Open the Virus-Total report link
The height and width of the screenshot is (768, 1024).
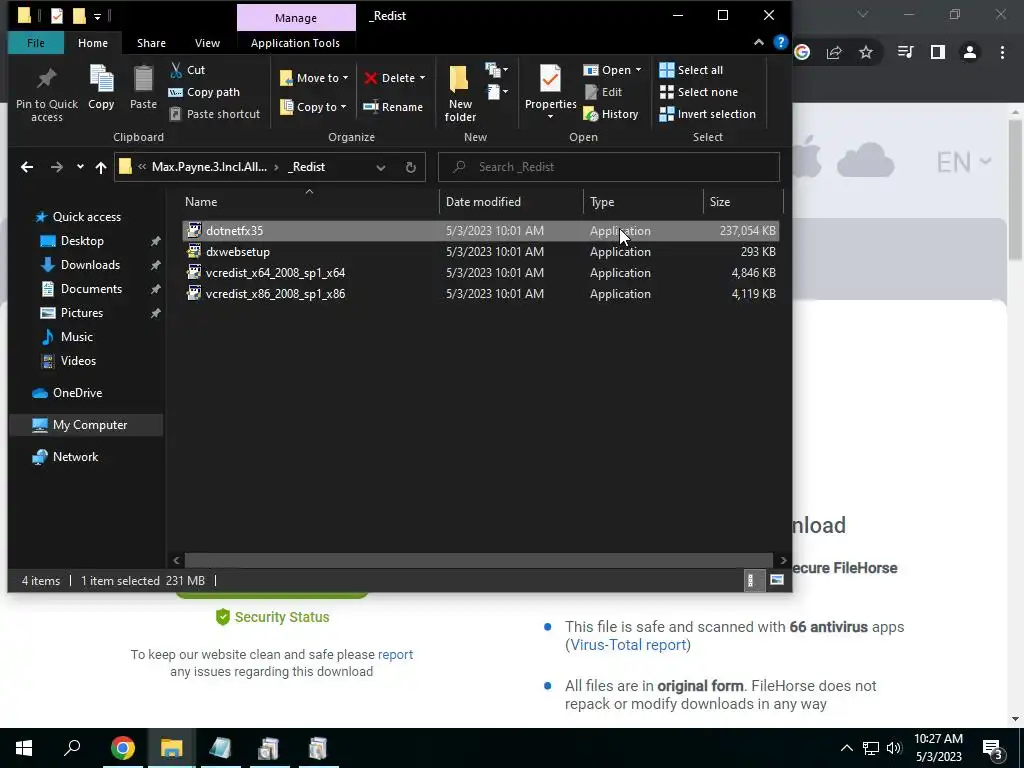(x=628, y=645)
